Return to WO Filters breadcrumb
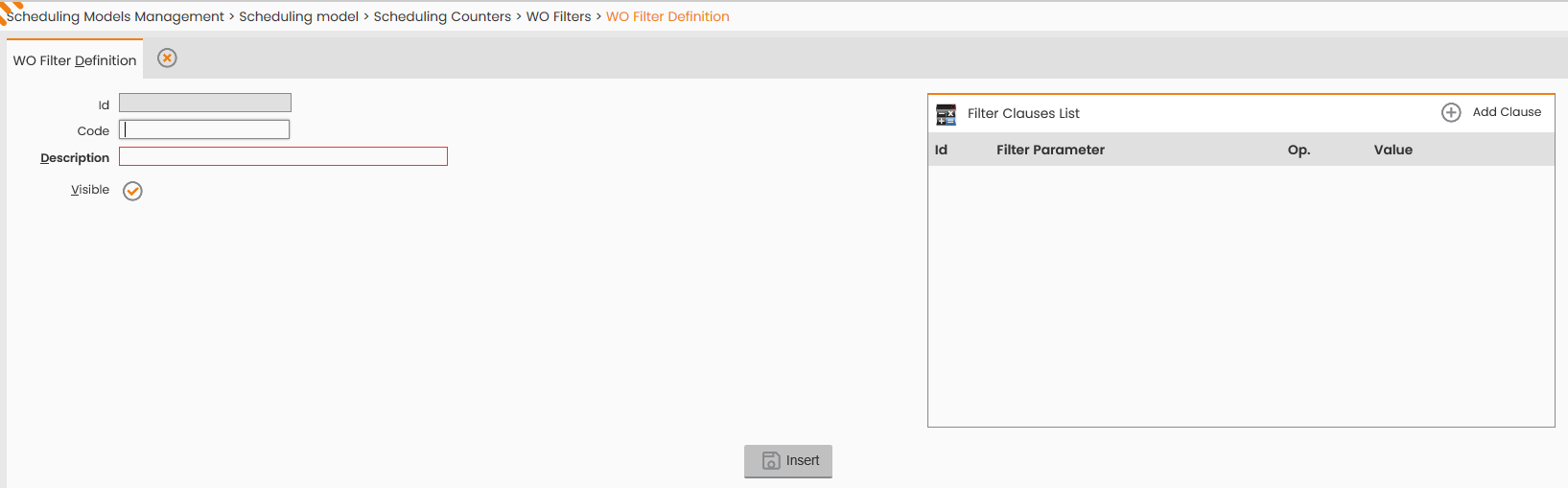The height and width of the screenshot is (488, 1568). pyautogui.click(x=558, y=16)
